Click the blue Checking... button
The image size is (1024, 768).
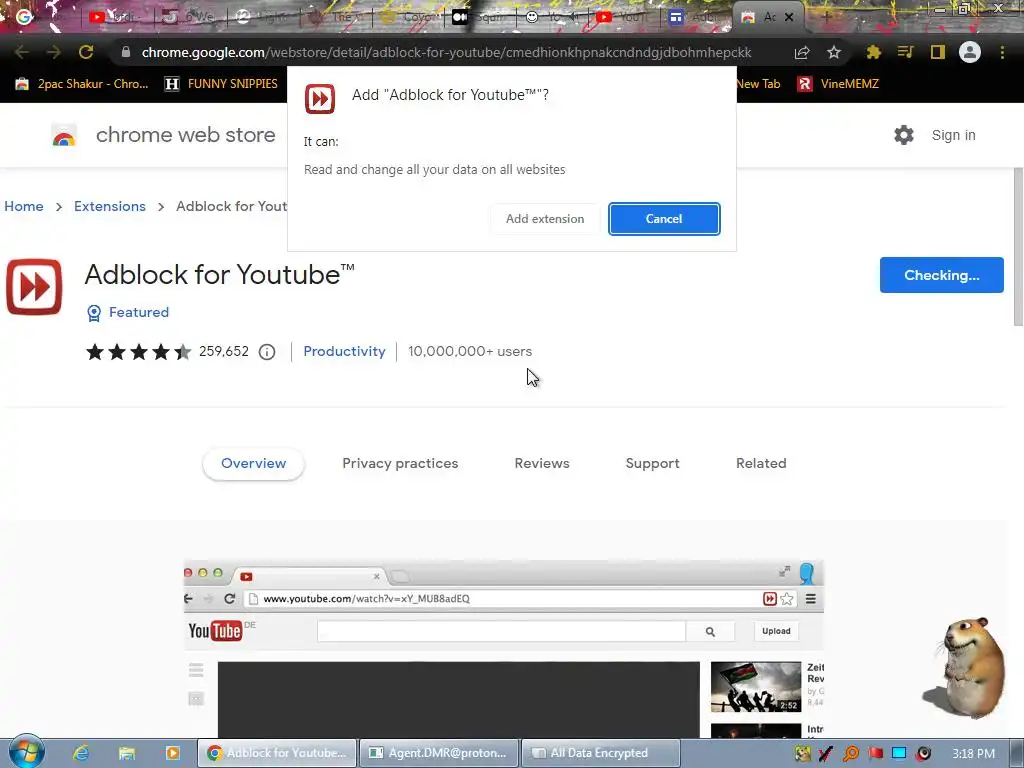pyautogui.click(x=941, y=275)
